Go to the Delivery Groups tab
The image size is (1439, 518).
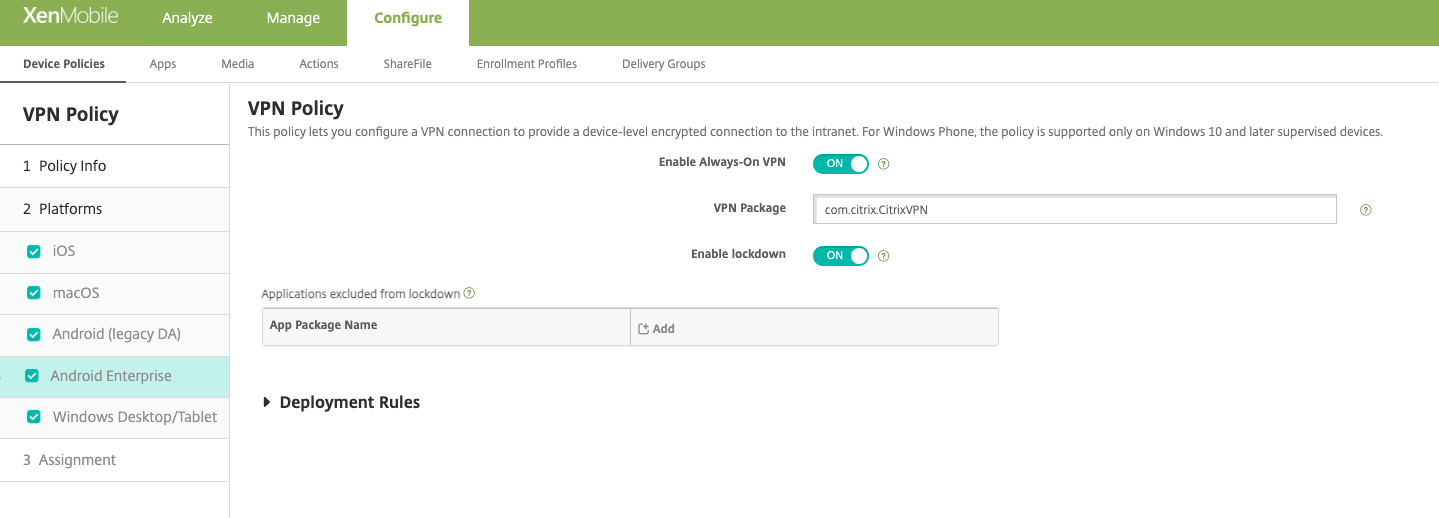(x=663, y=64)
